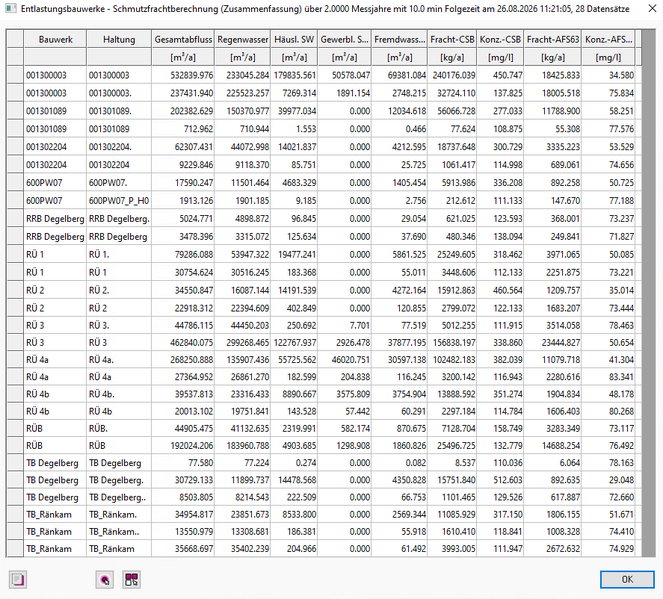Close the Entlastungsbauwerke dialog with the X
663x599 pixels.
click(x=652, y=8)
